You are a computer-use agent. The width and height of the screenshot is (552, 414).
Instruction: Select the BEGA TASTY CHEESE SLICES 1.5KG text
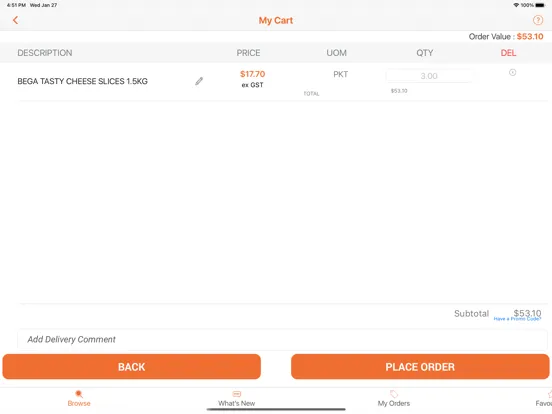pyautogui.click(x=82, y=81)
